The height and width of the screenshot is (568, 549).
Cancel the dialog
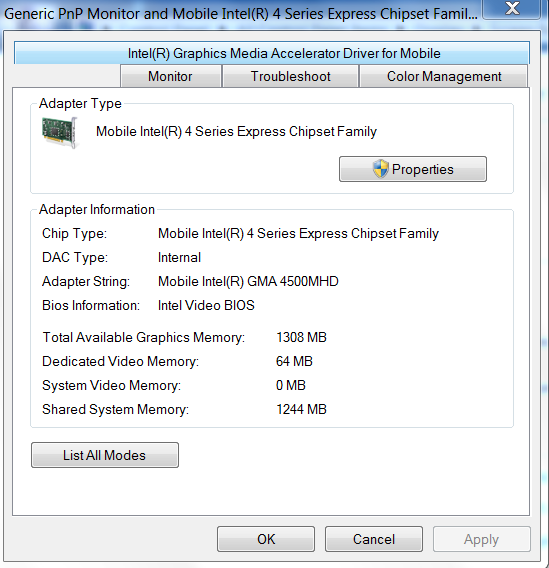click(374, 539)
